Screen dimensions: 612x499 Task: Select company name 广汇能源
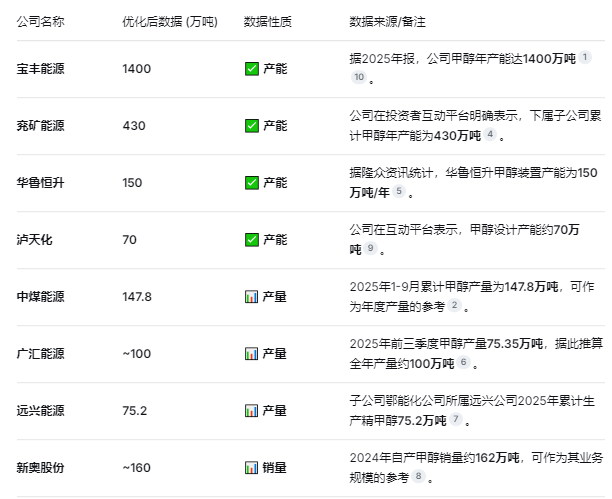pyautogui.click(x=40, y=354)
